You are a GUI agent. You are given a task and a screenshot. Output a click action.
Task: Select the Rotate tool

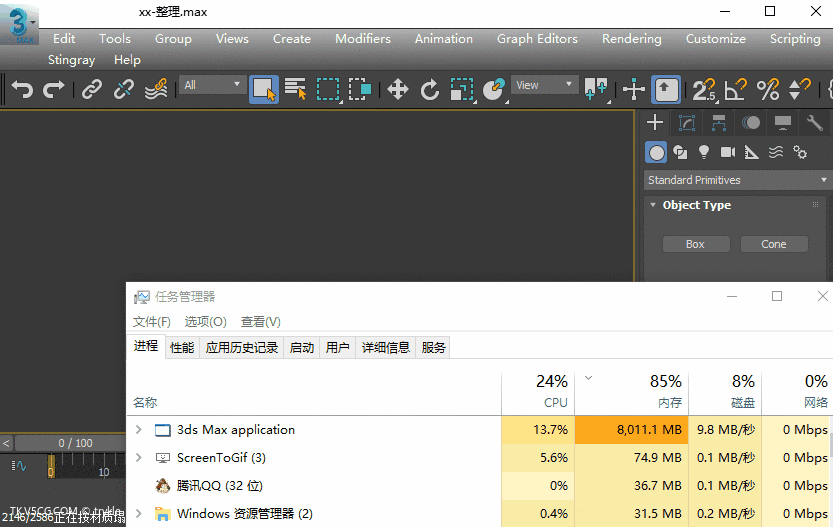point(430,89)
